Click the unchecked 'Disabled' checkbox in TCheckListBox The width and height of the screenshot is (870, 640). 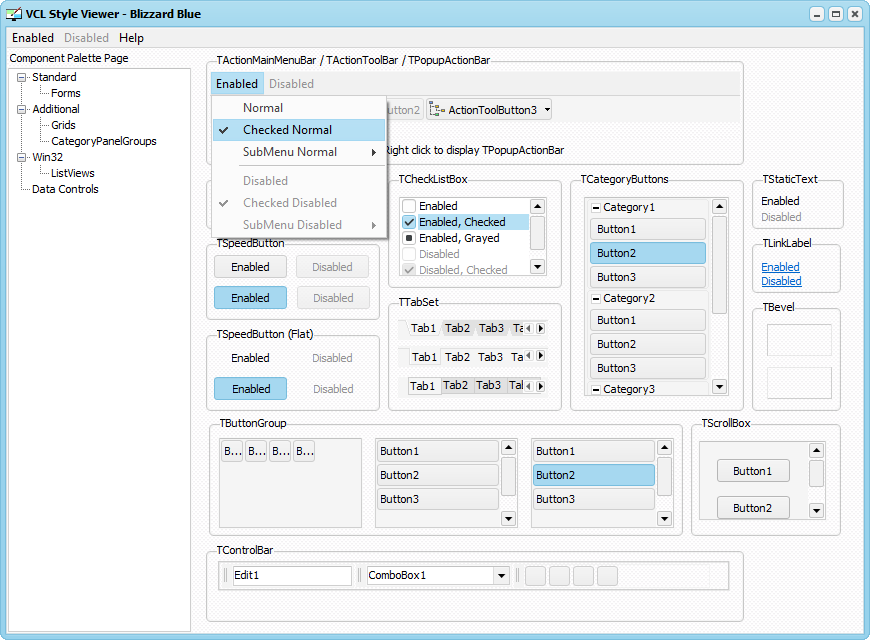pos(409,254)
